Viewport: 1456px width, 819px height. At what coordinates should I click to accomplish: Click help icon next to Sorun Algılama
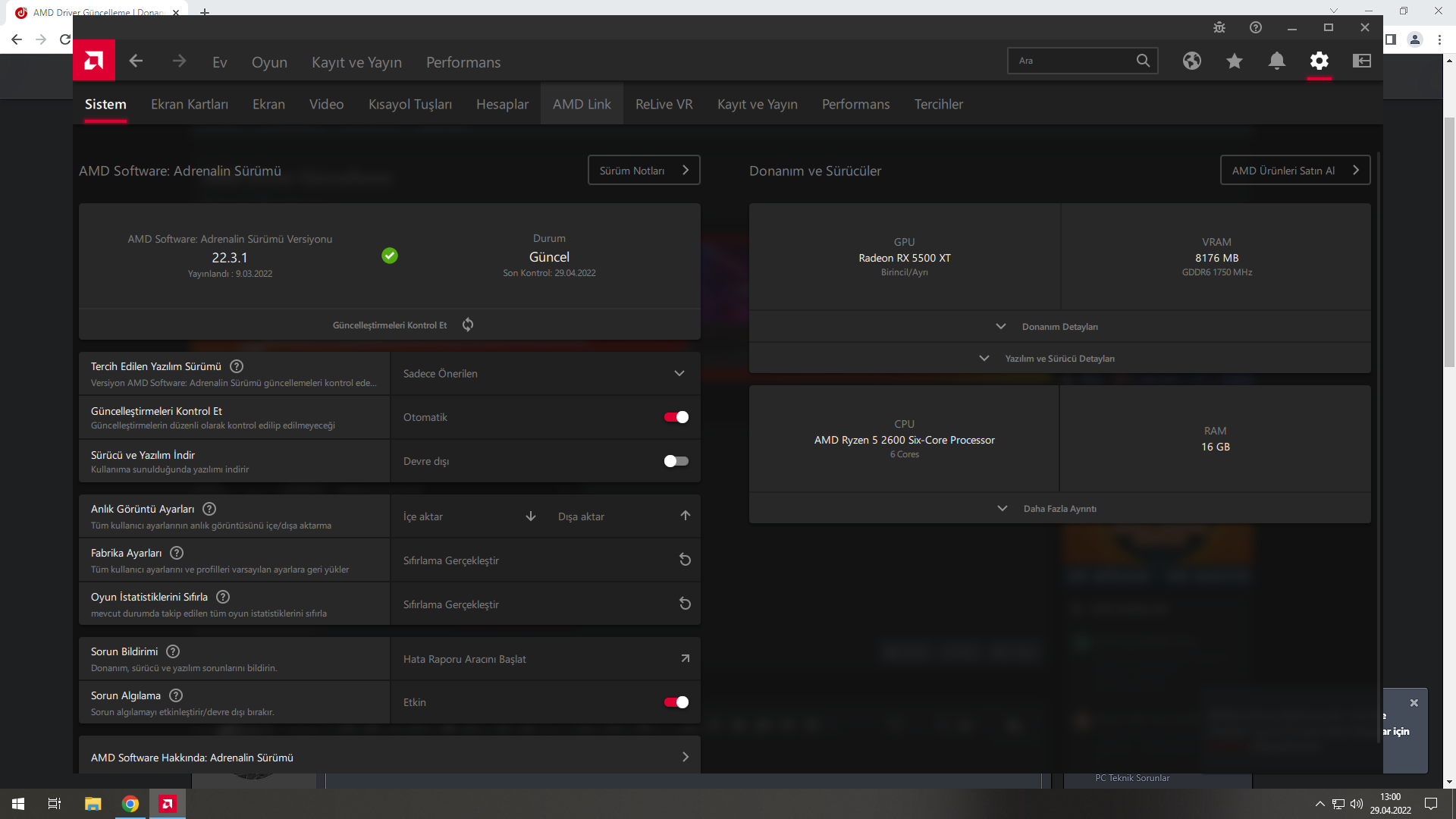click(x=176, y=695)
